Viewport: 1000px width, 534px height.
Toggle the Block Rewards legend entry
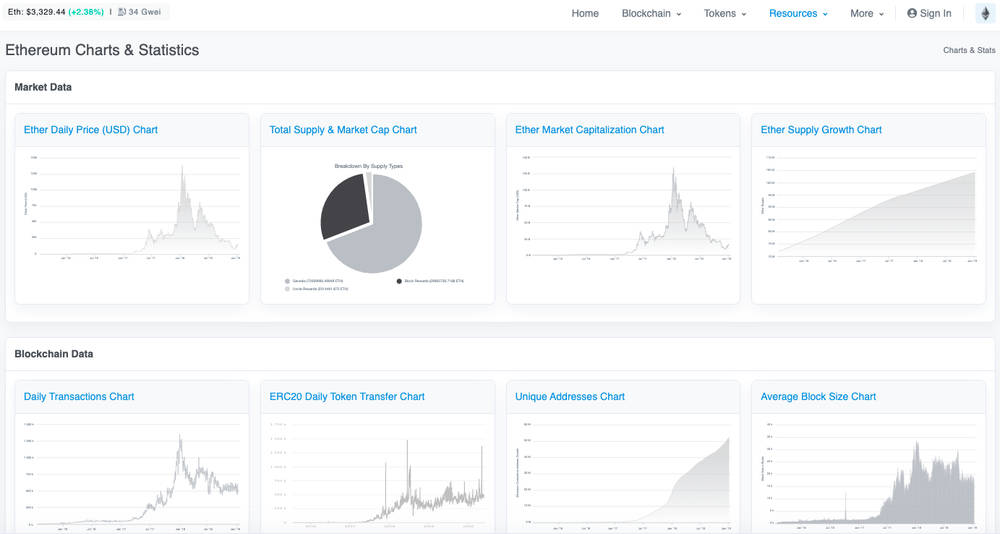click(430, 281)
